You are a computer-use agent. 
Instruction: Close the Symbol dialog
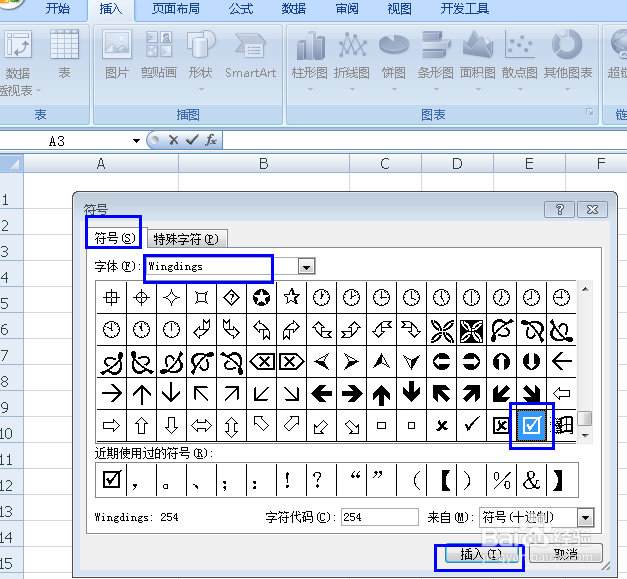[x=592, y=209]
